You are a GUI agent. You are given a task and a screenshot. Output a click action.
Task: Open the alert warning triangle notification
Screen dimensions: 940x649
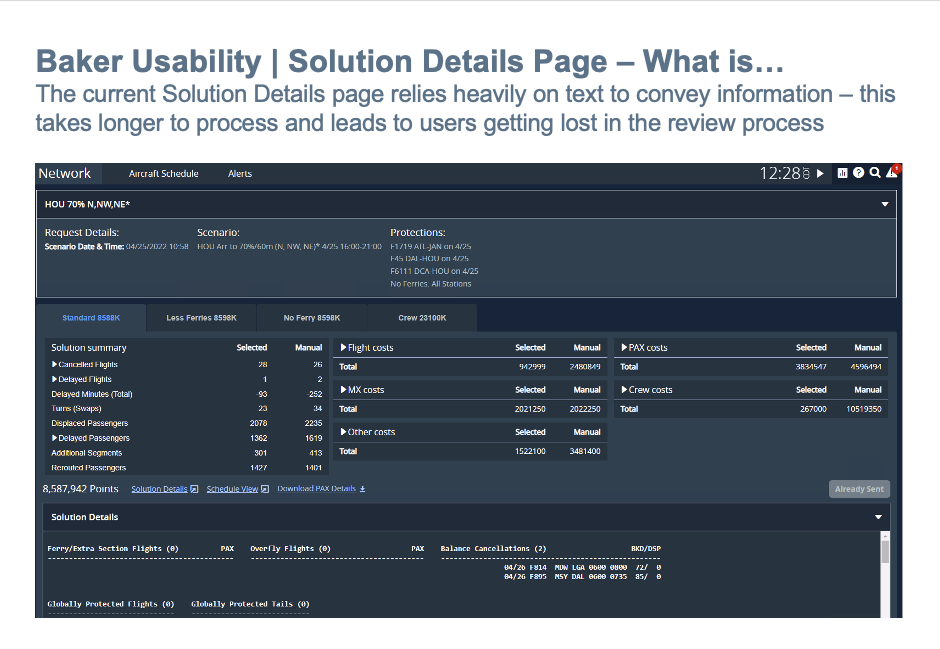(891, 173)
